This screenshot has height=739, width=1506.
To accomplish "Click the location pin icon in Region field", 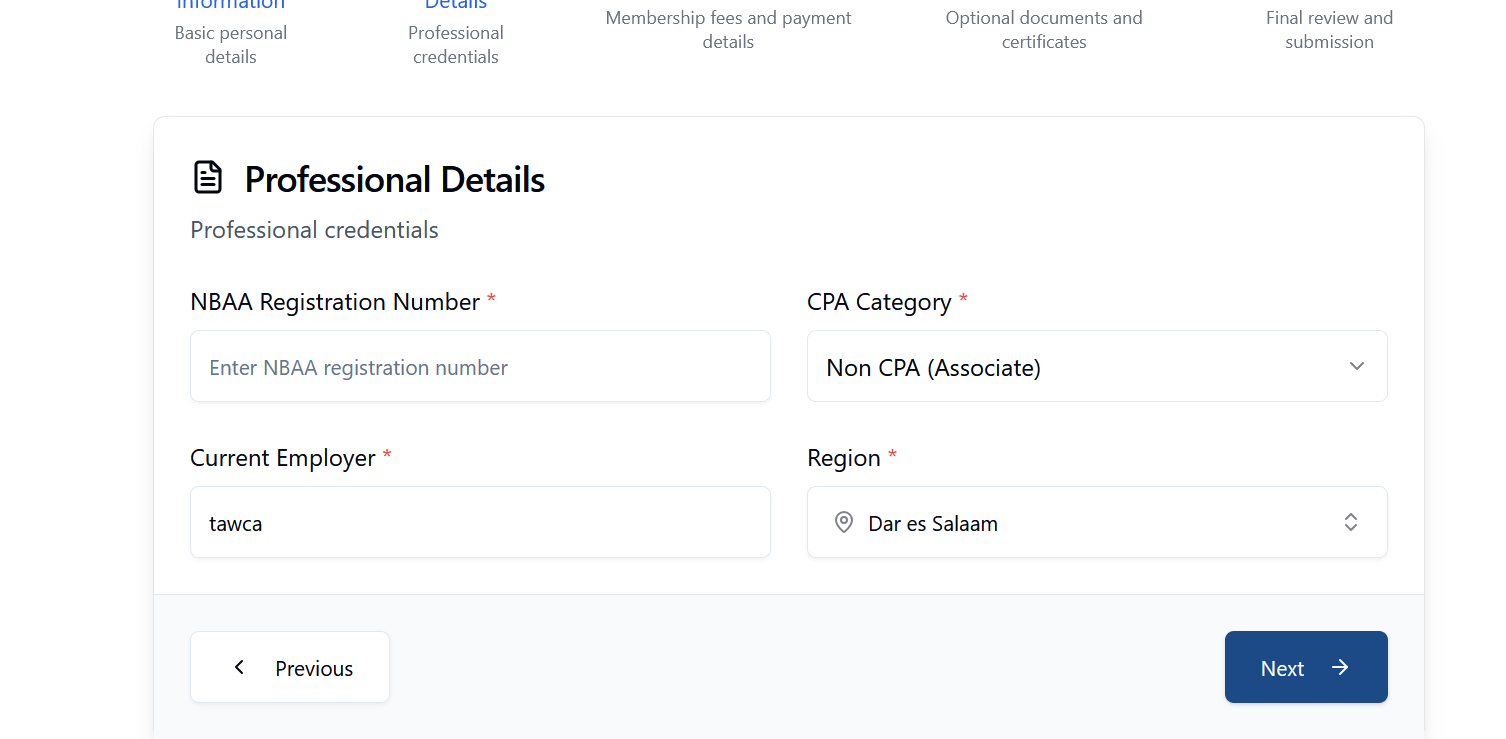I will click(844, 522).
